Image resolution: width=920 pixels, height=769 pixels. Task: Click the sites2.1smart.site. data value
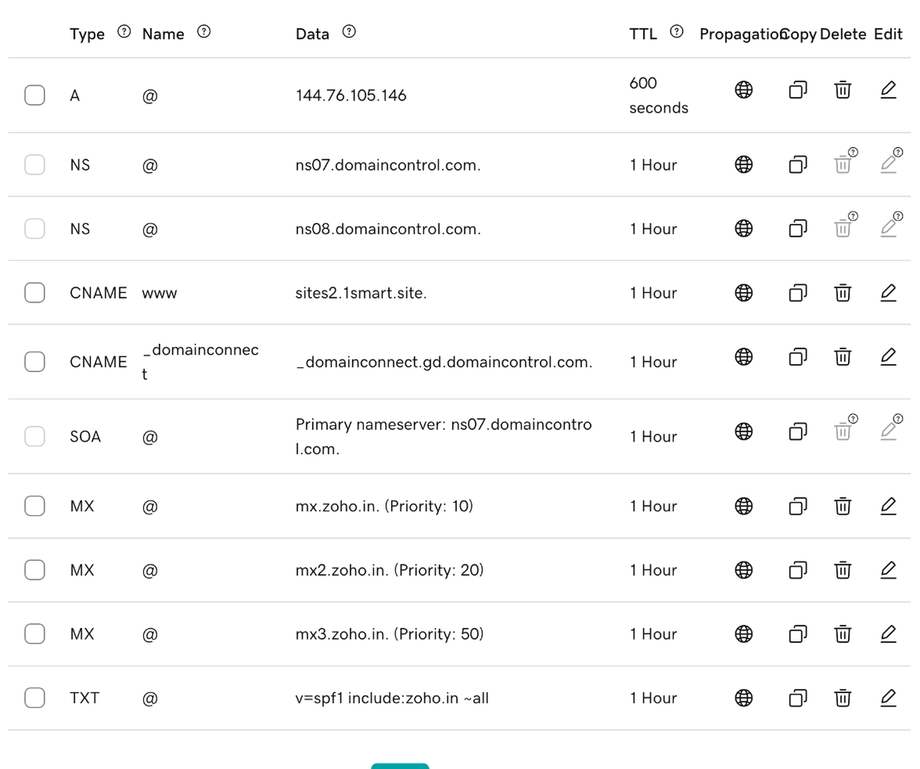361,293
